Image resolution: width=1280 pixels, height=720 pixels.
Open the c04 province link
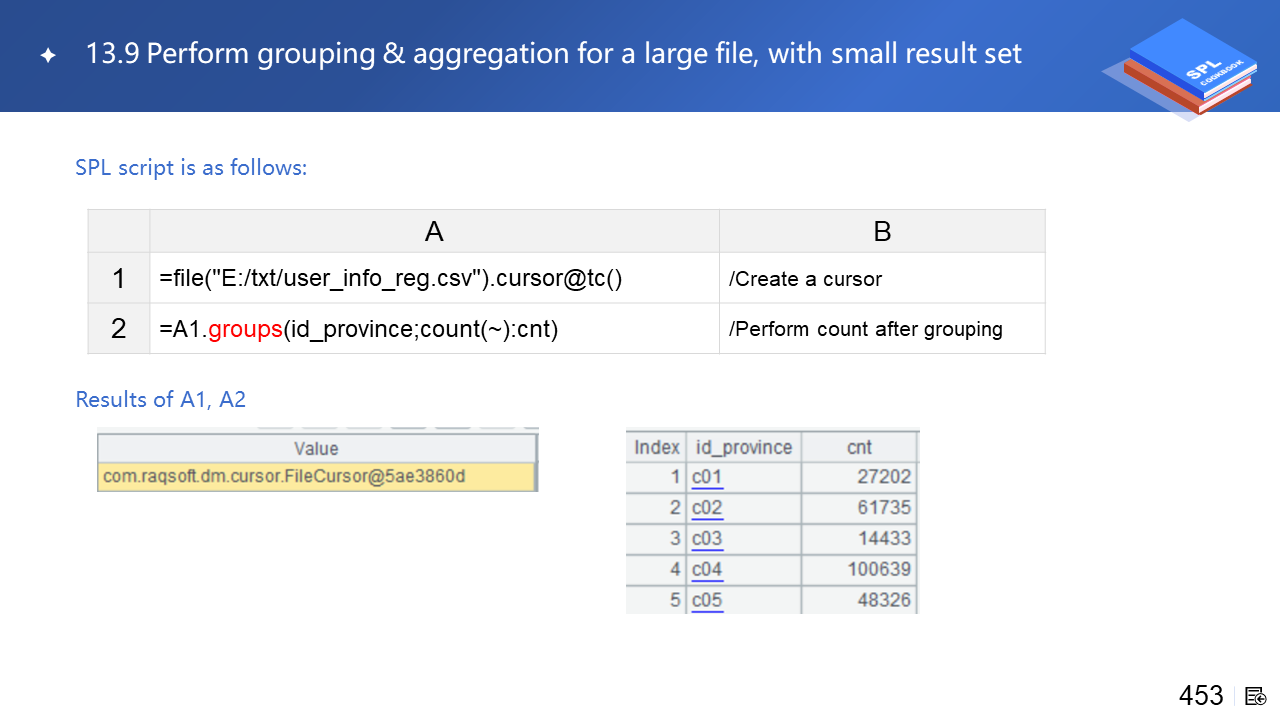(x=707, y=570)
